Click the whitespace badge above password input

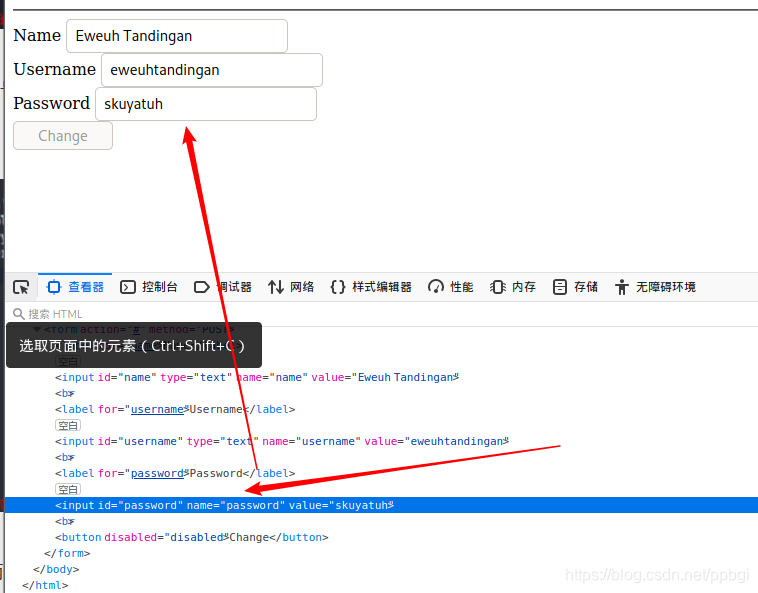tap(68, 489)
